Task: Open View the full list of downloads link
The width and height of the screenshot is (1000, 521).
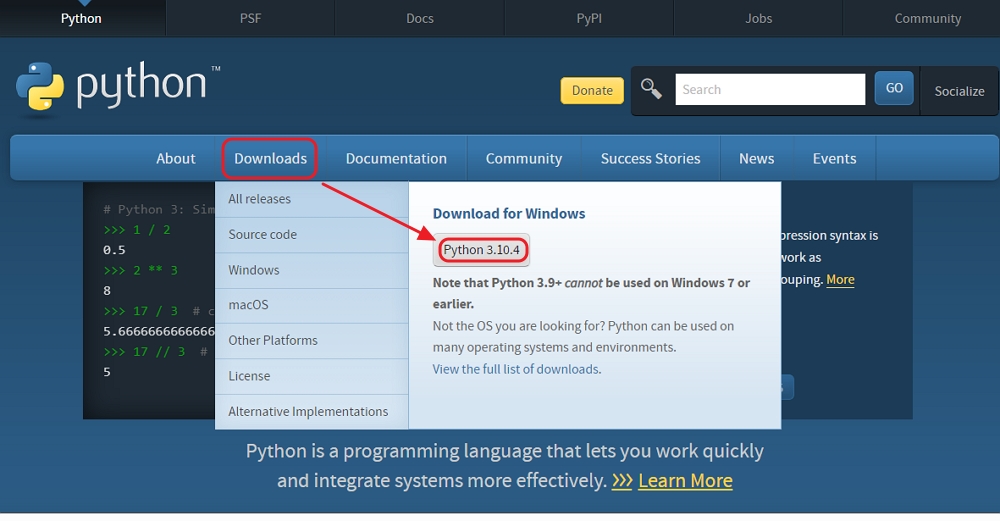Action: tap(515, 369)
